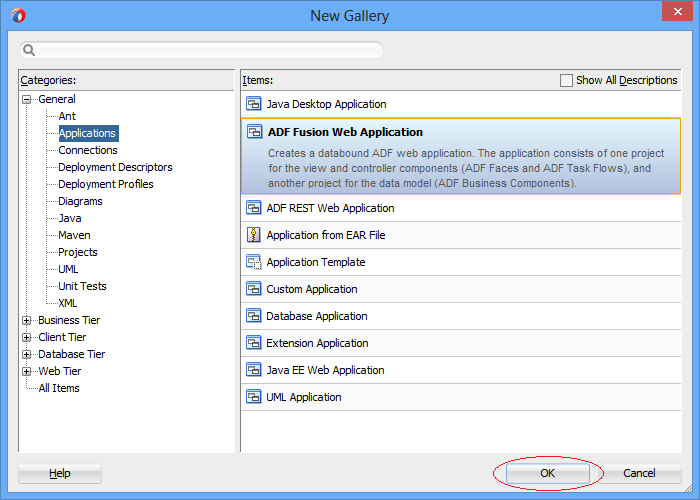Select the Custom Application icon
The height and width of the screenshot is (500, 700).
pos(254,289)
